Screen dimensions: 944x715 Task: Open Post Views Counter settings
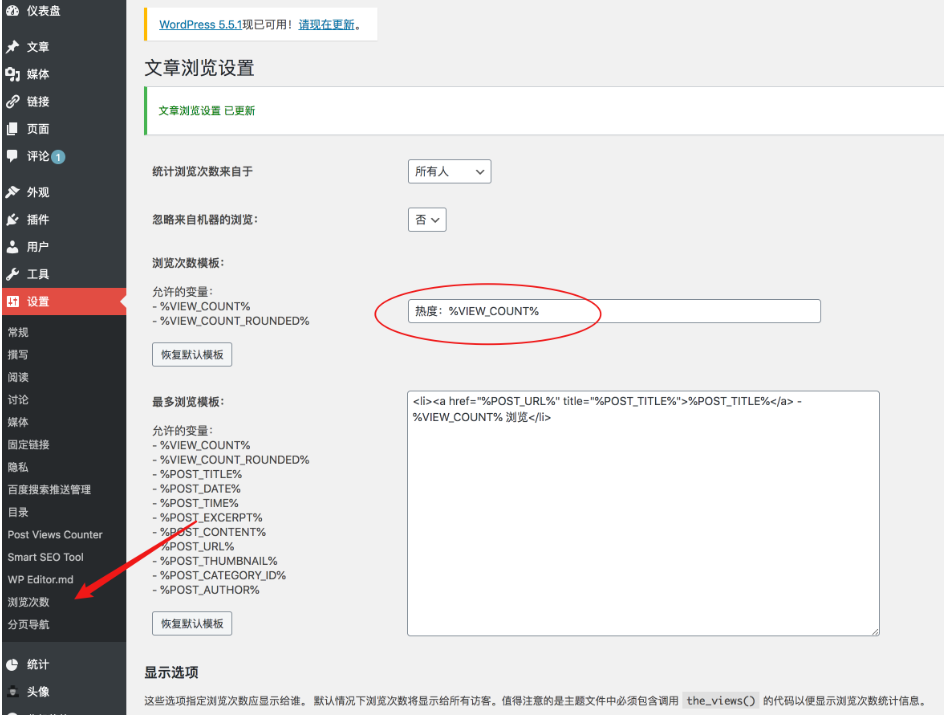tap(55, 534)
